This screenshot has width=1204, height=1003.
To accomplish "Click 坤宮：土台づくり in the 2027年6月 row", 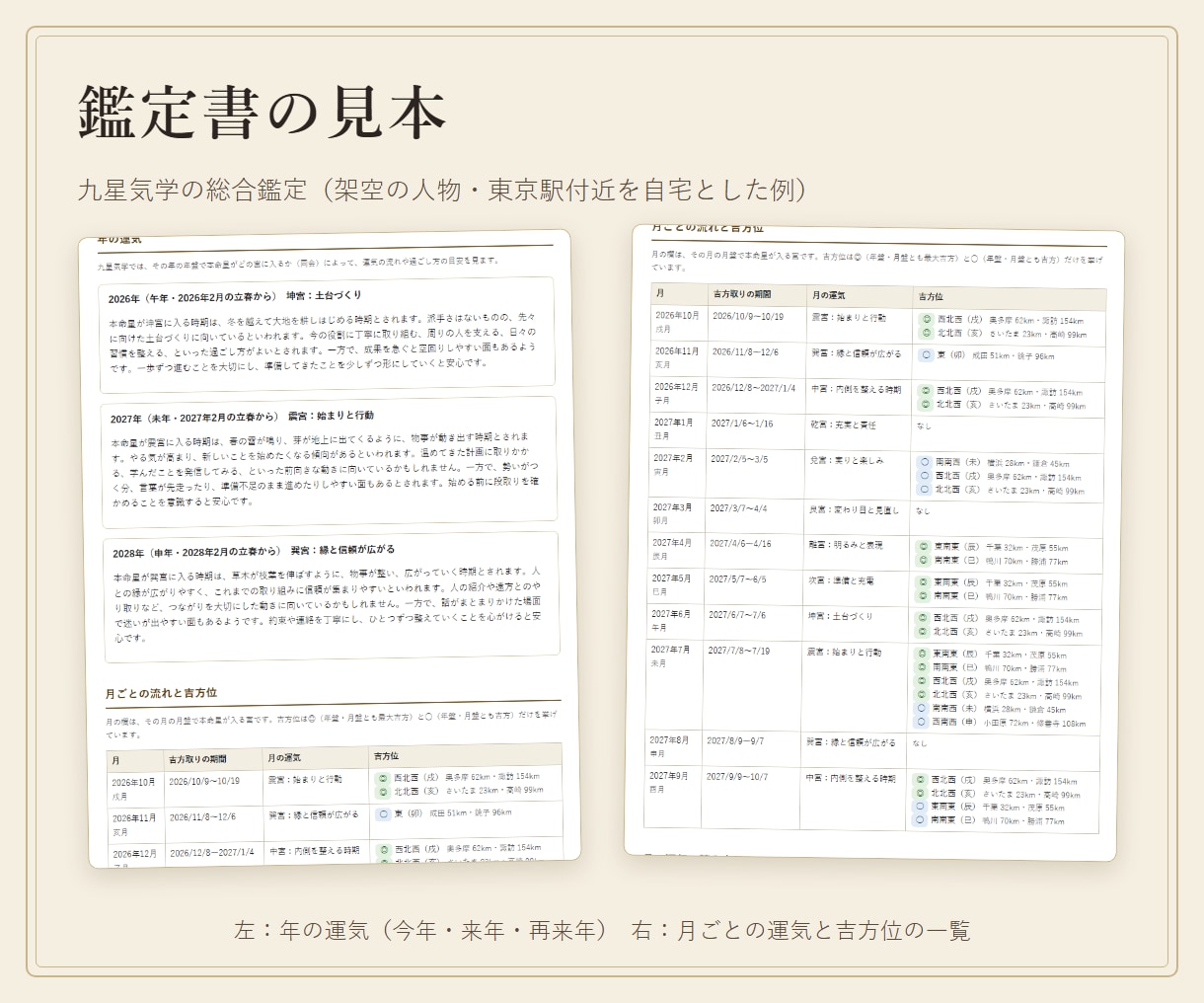I will coord(840,616).
